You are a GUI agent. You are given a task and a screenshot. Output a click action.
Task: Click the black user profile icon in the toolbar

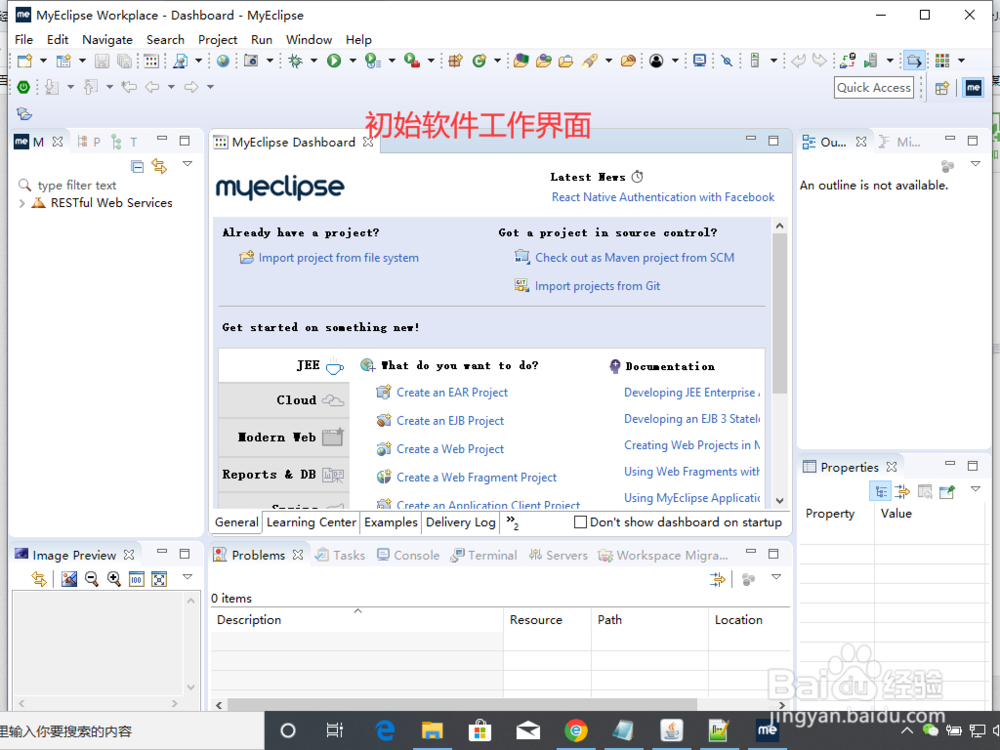click(x=656, y=61)
